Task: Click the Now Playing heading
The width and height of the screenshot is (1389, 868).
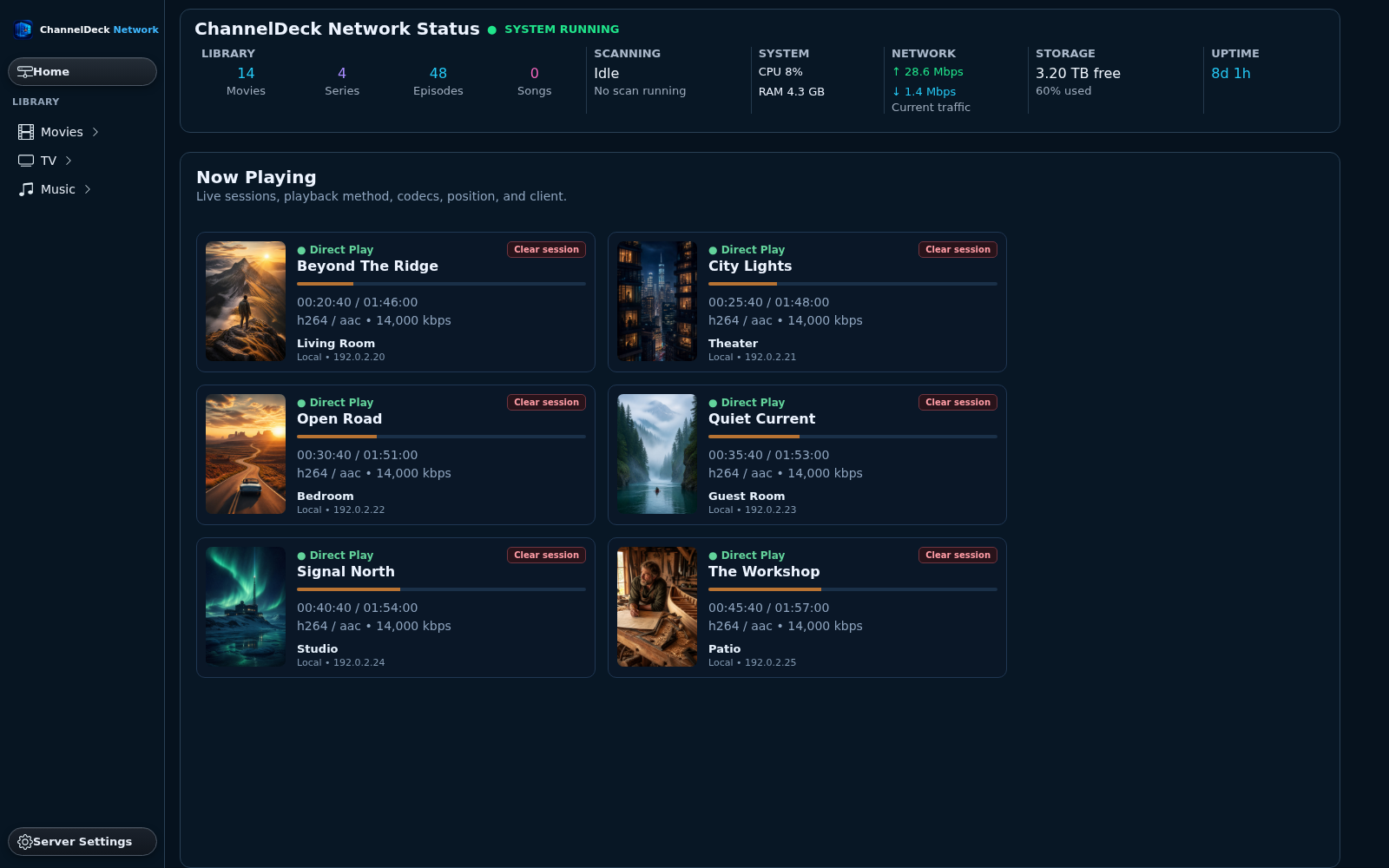Action: coord(256,177)
